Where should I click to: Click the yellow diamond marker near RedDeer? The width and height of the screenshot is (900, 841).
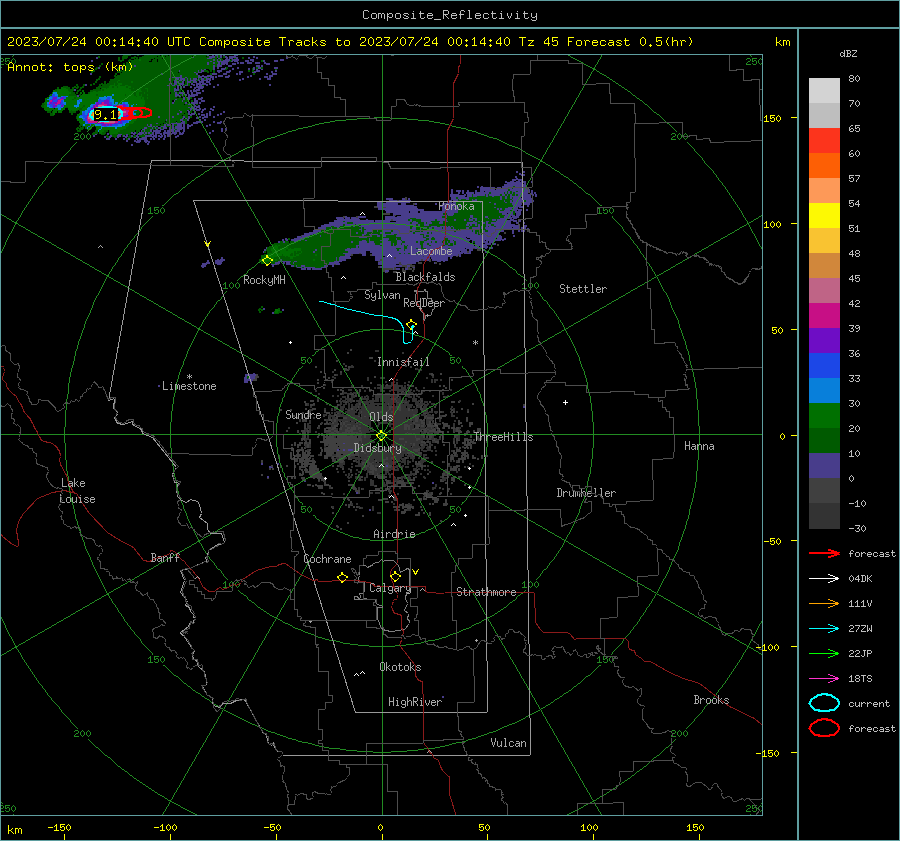411,325
